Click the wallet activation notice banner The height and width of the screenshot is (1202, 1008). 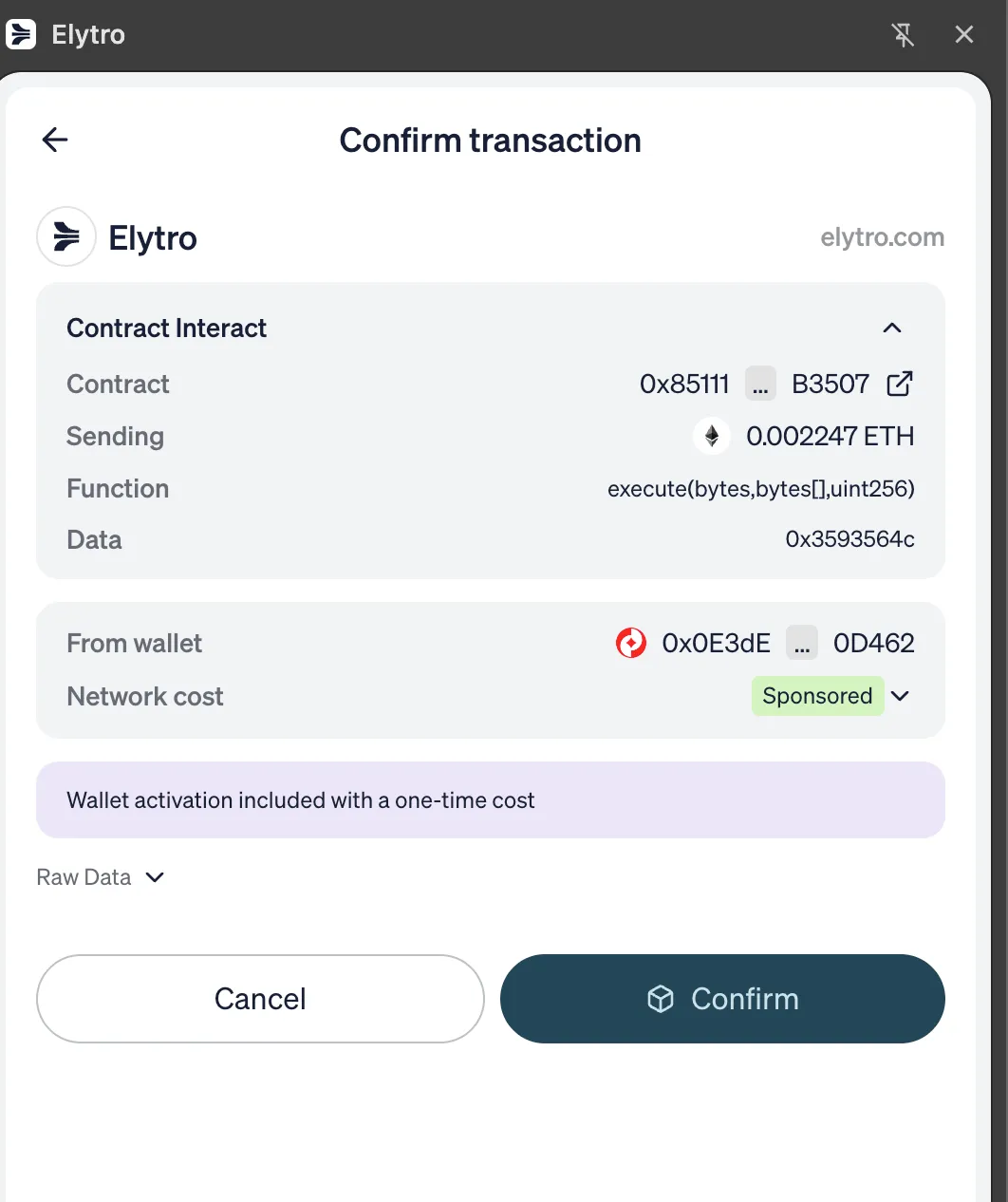coord(490,800)
